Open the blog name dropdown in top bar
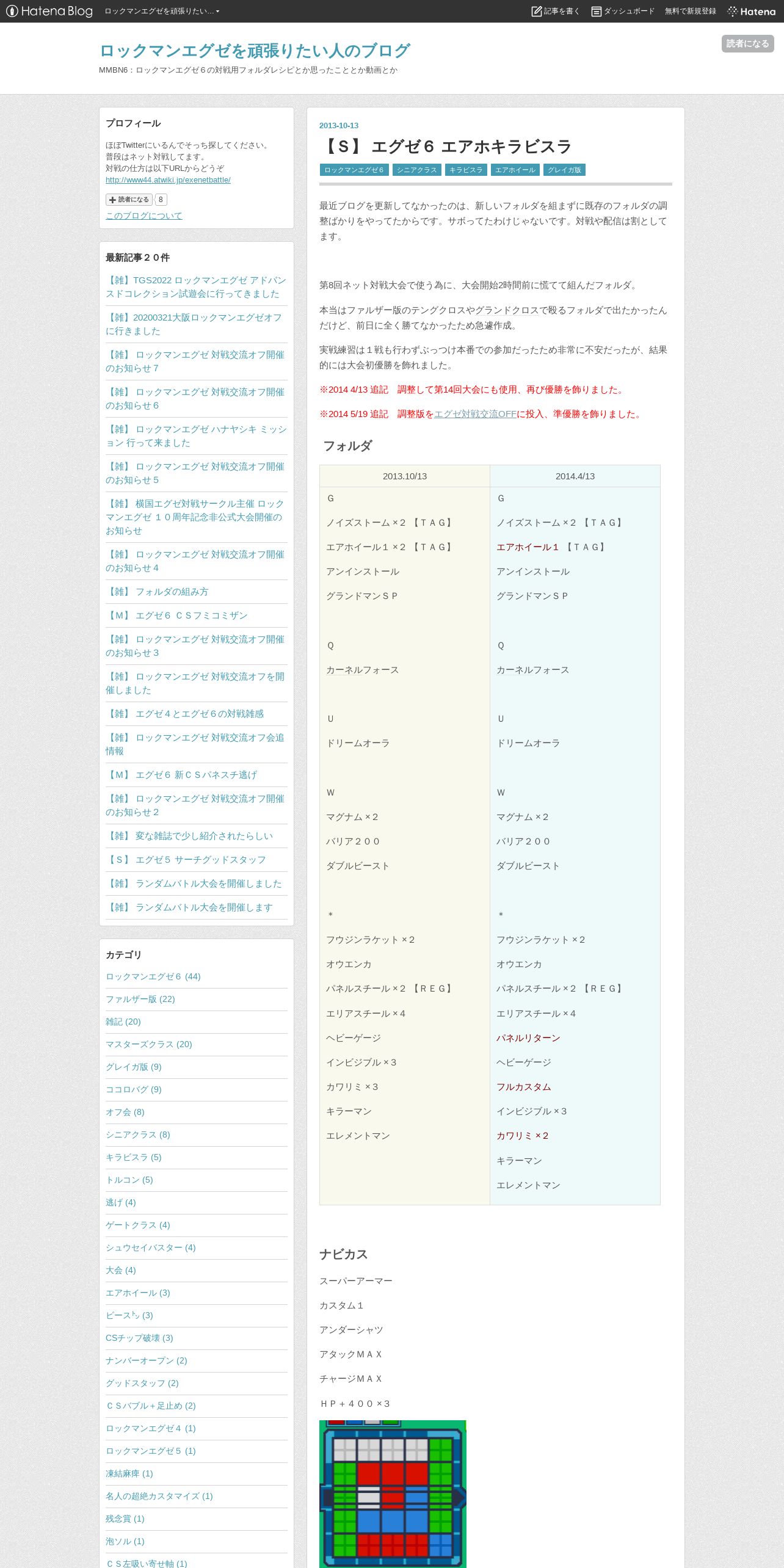784x1568 pixels. (x=162, y=11)
